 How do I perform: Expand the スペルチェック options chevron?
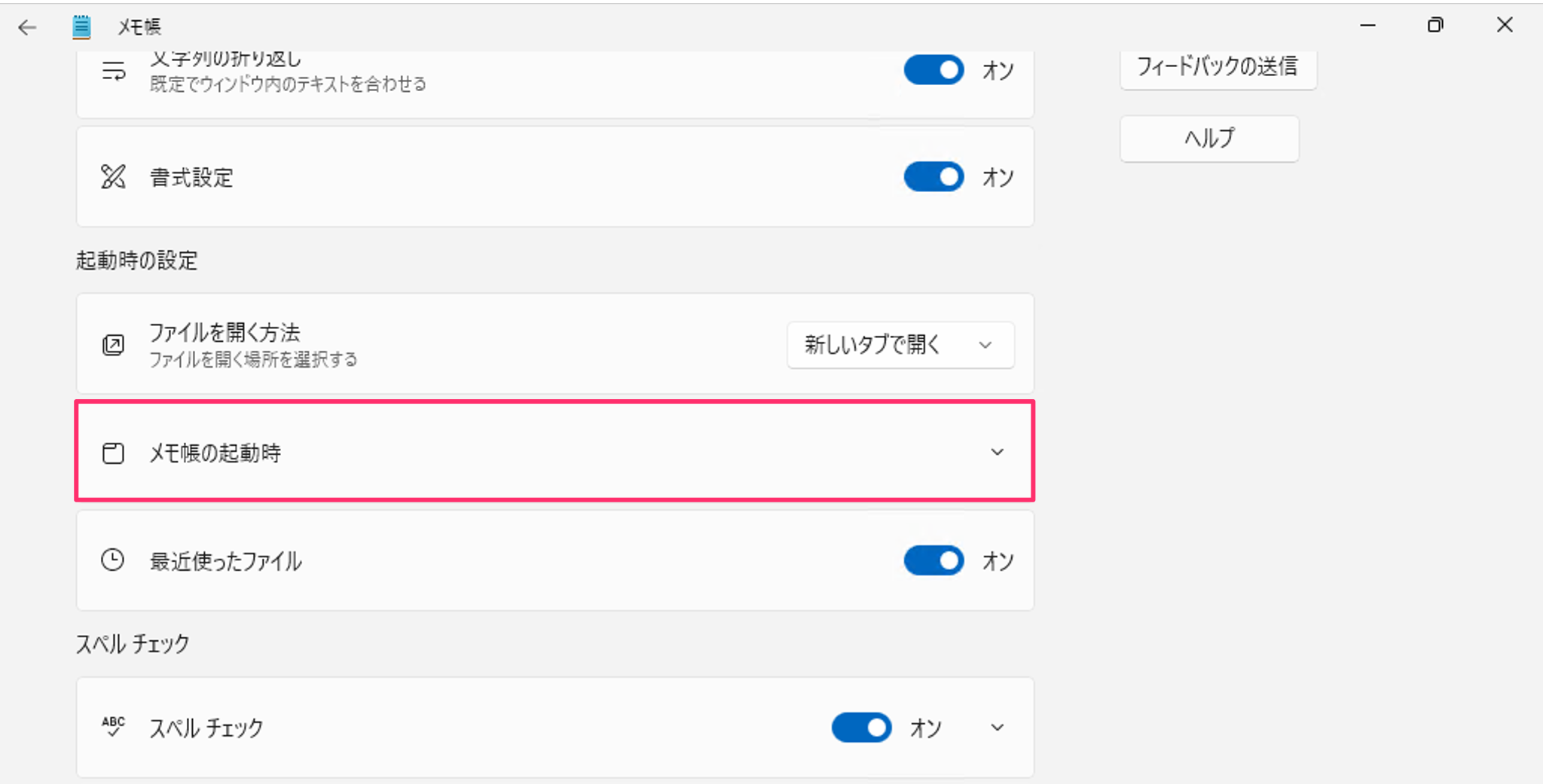pyautogui.click(x=998, y=728)
